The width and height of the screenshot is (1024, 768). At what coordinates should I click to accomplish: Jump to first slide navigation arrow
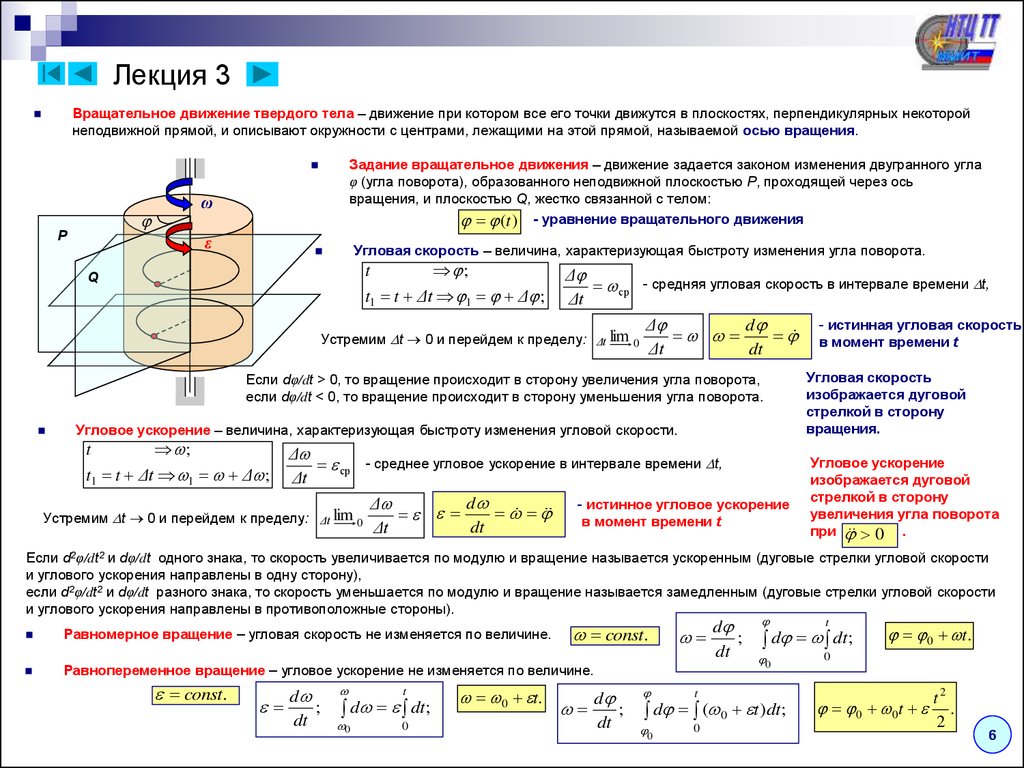(51, 73)
